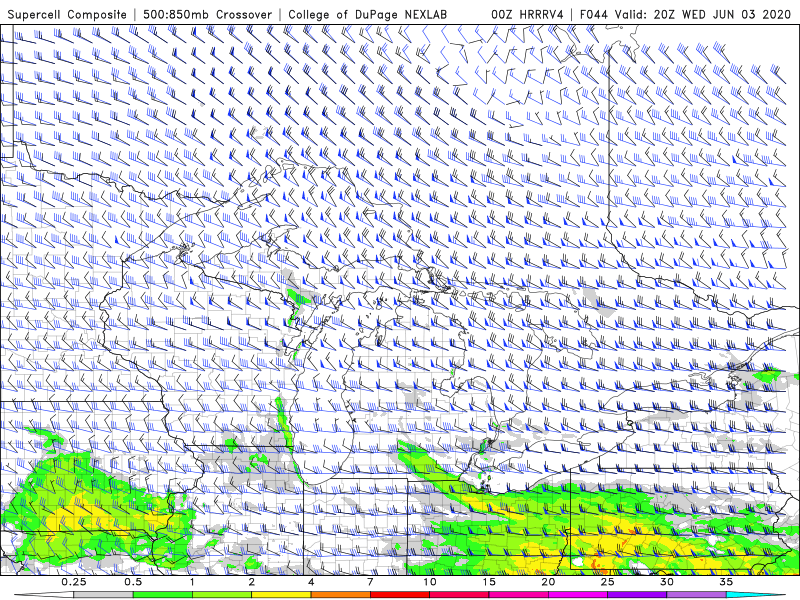This screenshot has height=600, width=800.
Task: Click the "500:850mb Crossover" header label
Action: 207,14
